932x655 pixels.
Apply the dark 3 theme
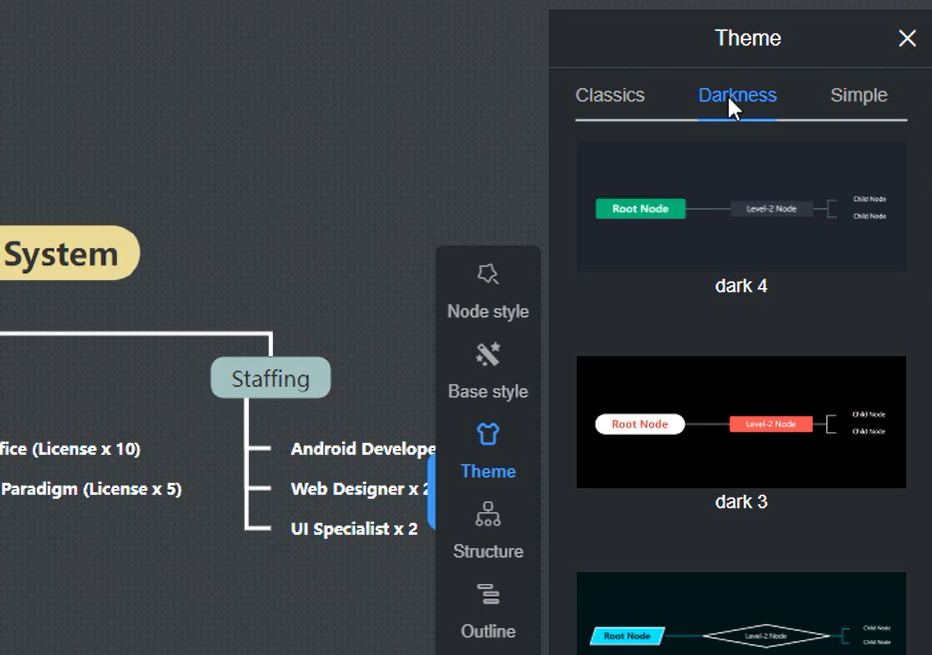pos(740,422)
